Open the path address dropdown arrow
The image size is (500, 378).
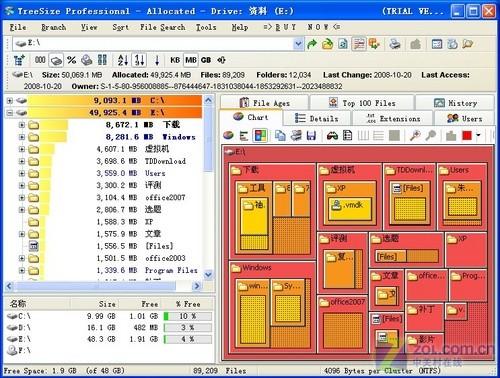298,44
